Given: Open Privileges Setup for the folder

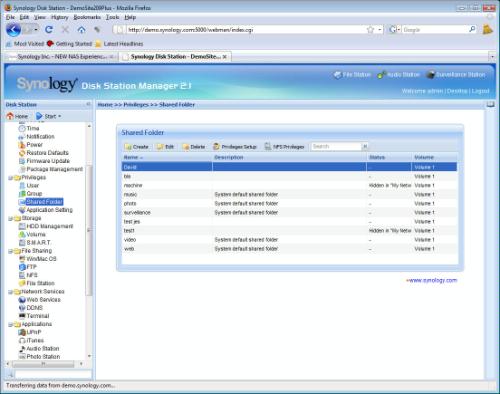Looking at the screenshot, I should [x=235, y=147].
